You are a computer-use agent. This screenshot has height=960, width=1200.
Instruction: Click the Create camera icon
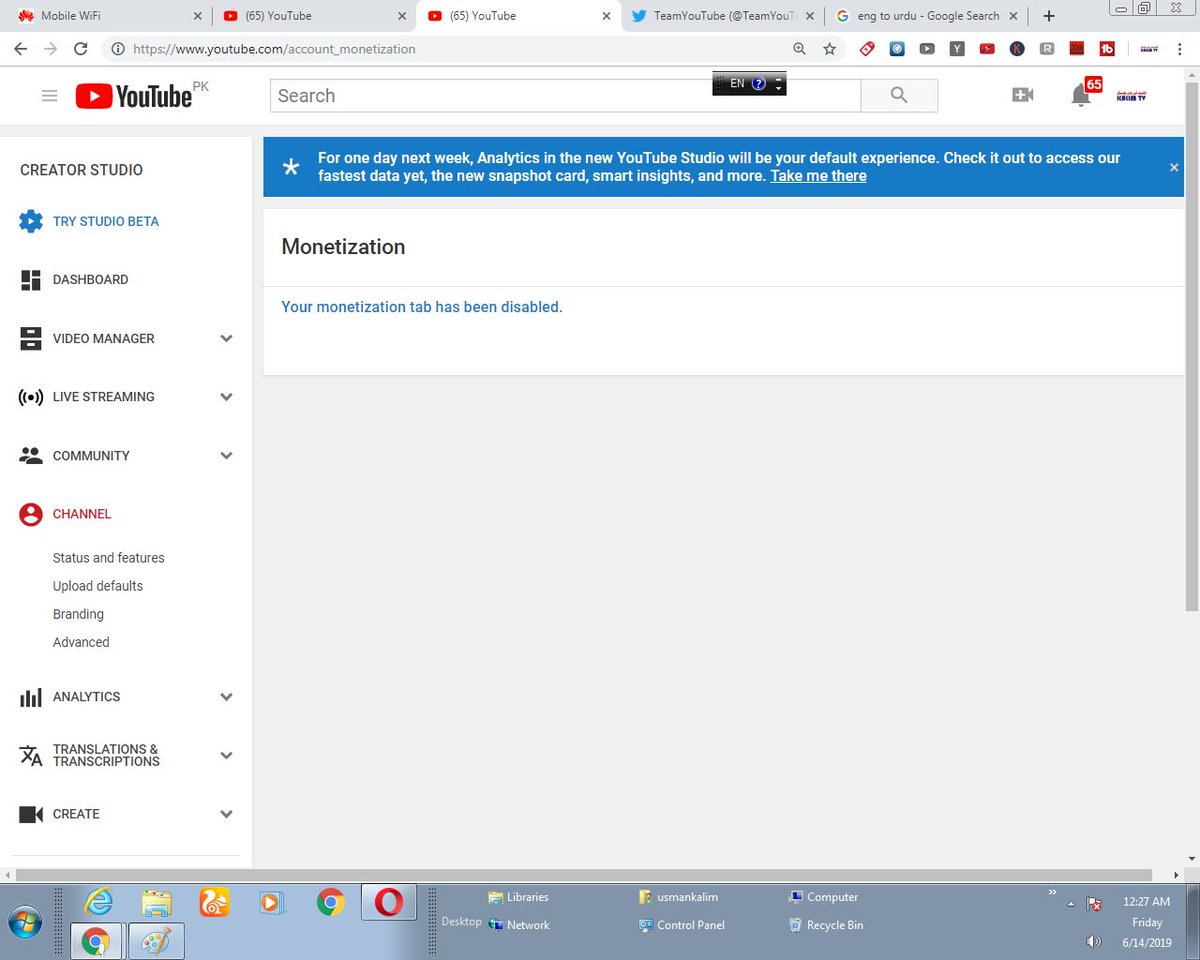31,814
